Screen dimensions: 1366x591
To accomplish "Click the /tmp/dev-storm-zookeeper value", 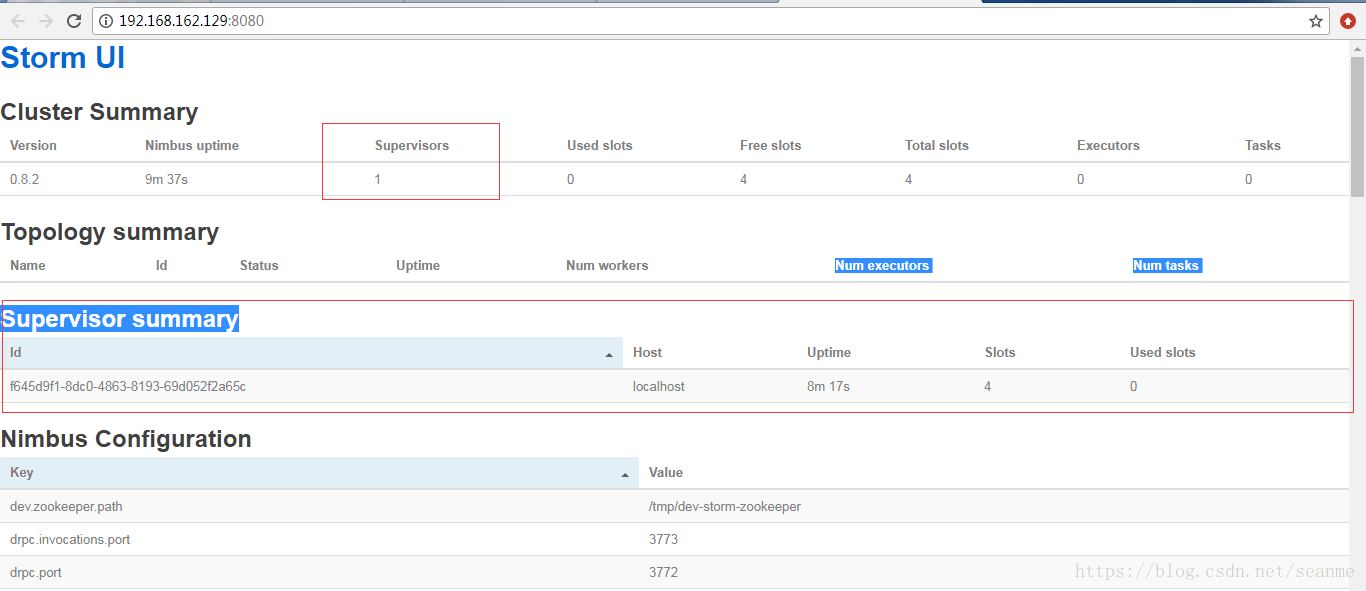I will pyautogui.click(x=725, y=507).
